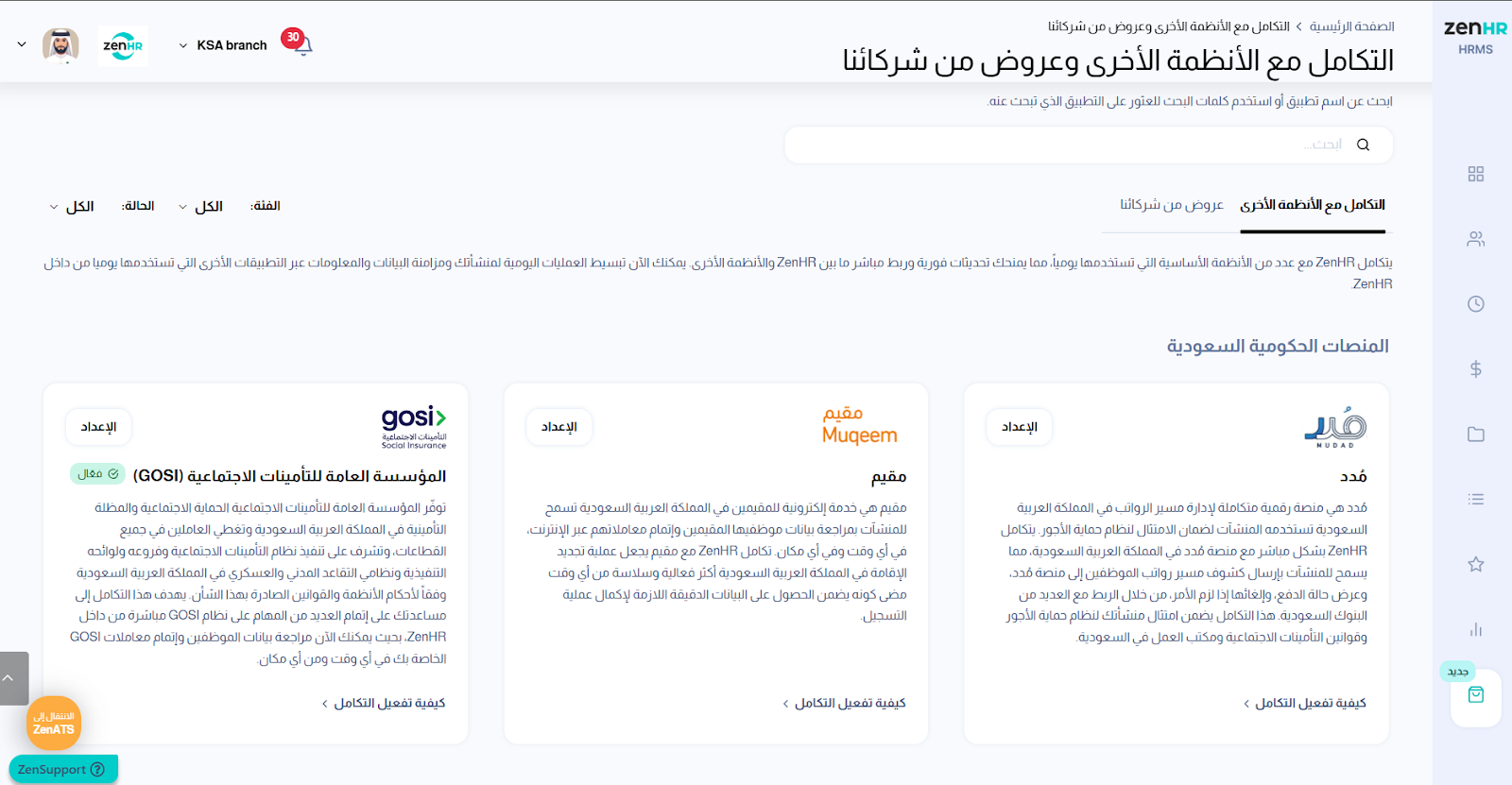The height and width of the screenshot is (785, 1512).
Task: Click the search magnifier icon
Action: 1363,145
